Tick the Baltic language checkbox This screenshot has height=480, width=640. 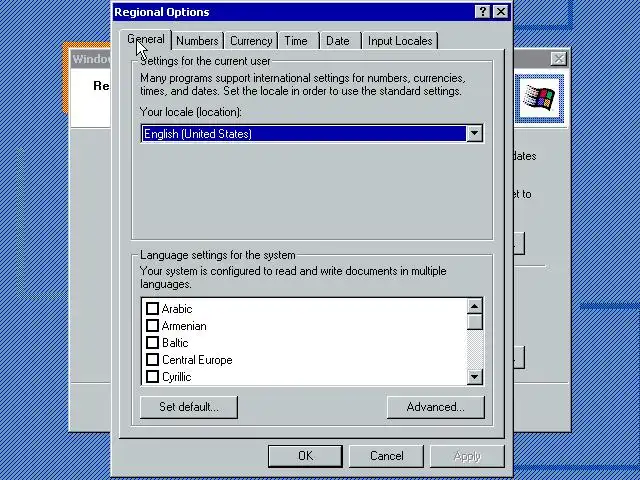point(152,342)
